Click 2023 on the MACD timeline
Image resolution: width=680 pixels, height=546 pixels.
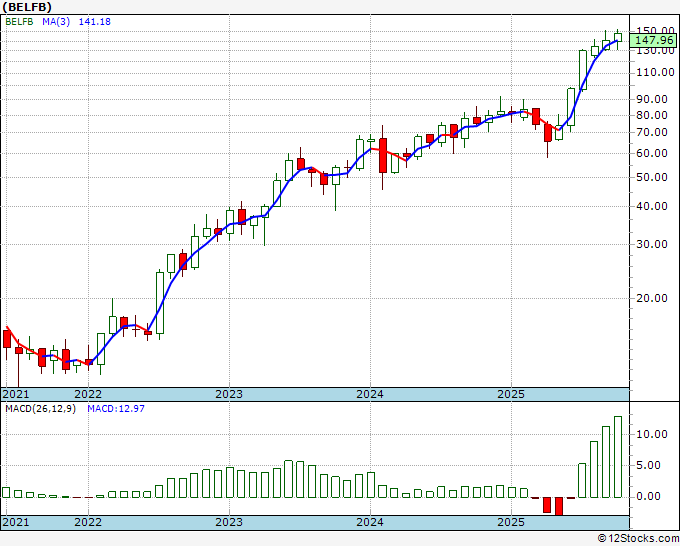tap(229, 522)
